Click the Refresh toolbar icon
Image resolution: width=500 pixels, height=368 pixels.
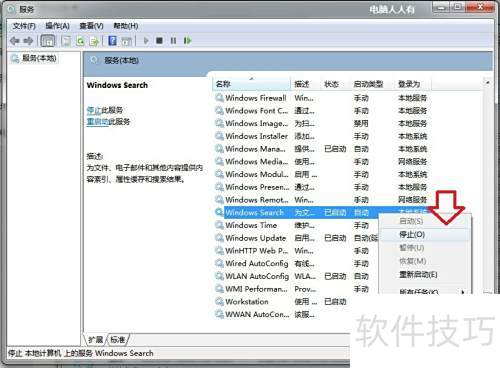point(81,41)
